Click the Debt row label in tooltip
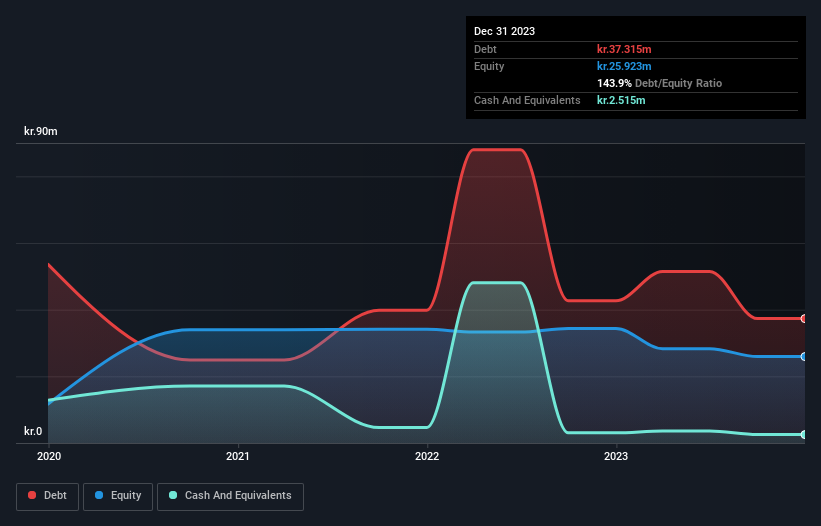Viewport: 821px width, 526px height. (485, 49)
